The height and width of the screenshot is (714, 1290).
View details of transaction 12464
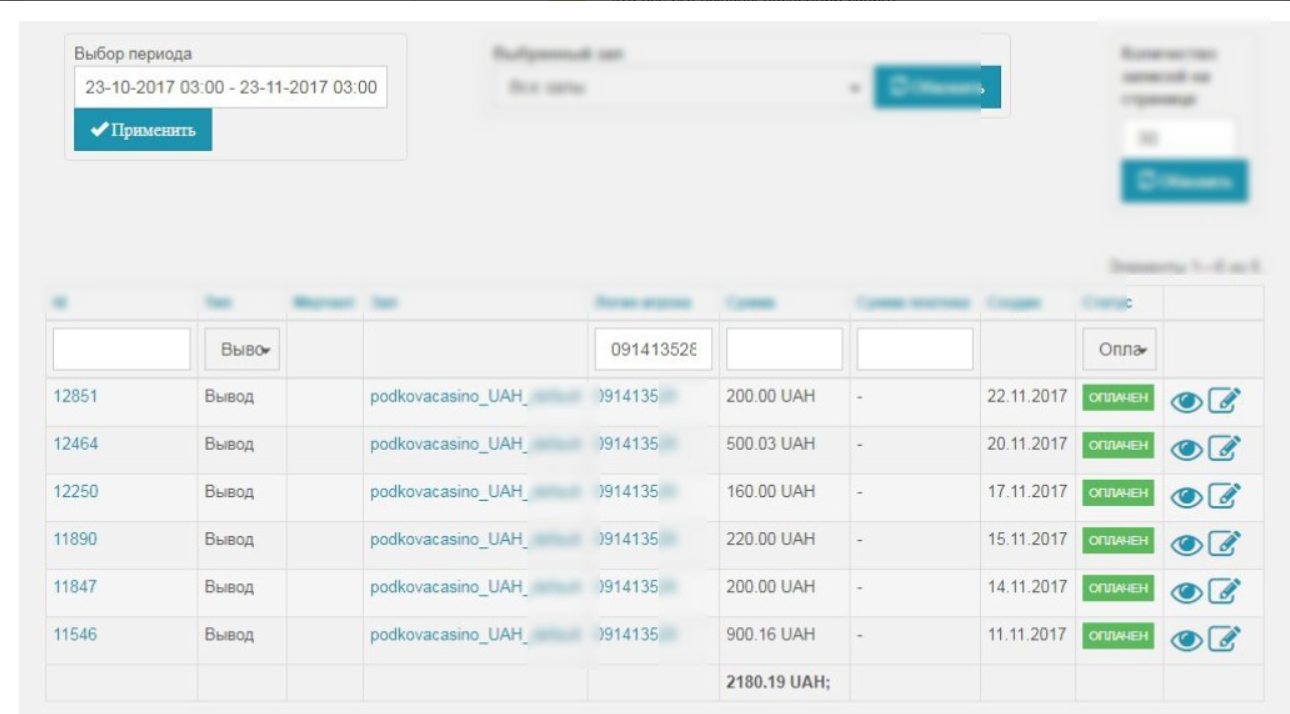pyautogui.click(x=1186, y=449)
